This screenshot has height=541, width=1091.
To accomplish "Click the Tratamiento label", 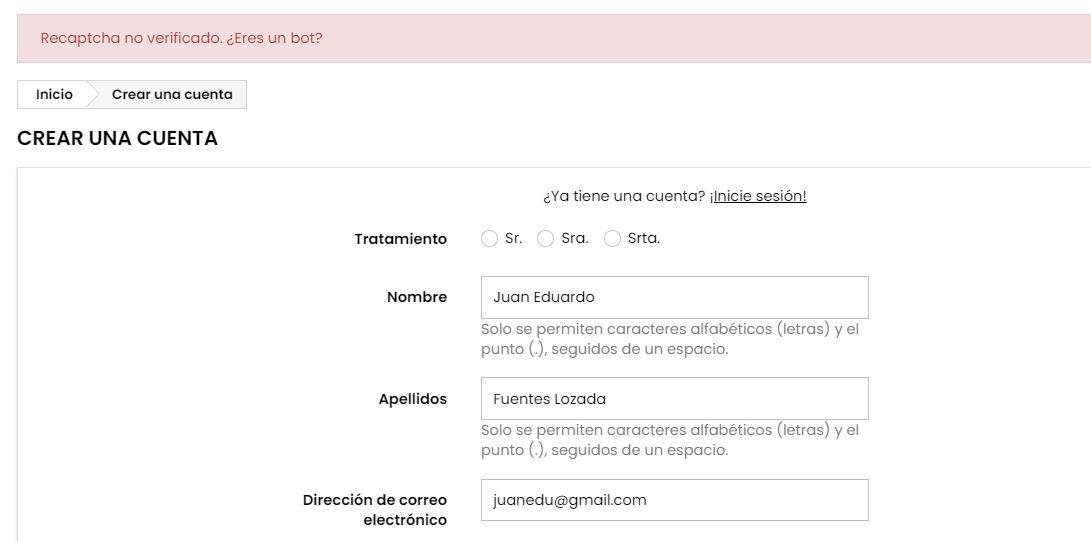I will click(x=401, y=239).
